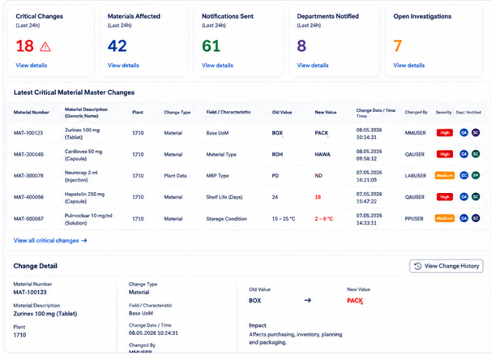Click the HAWA new value cell
Screen dimensions: 492x360
pos(322,154)
